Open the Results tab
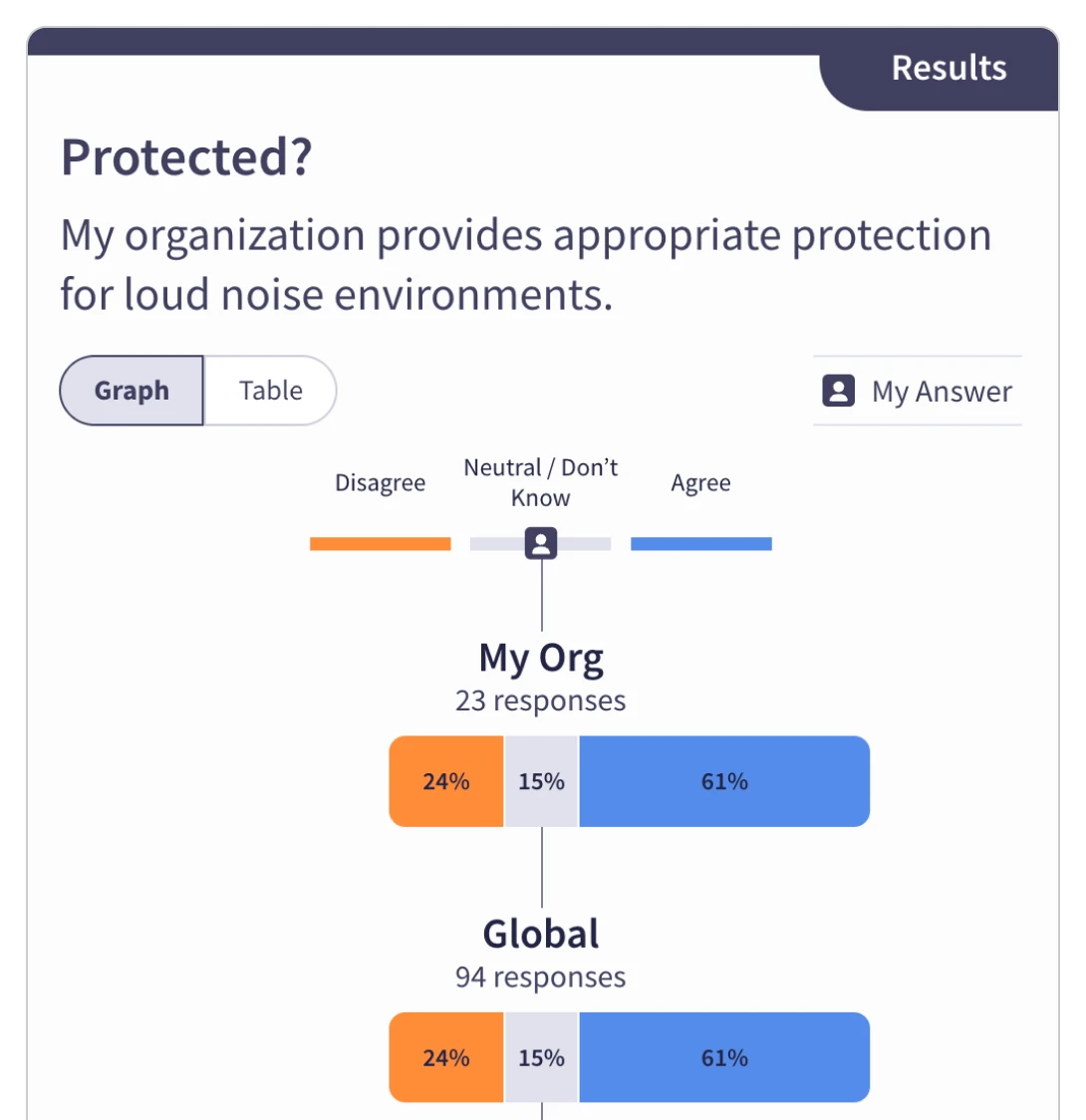1086x1120 pixels. pos(948,68)
